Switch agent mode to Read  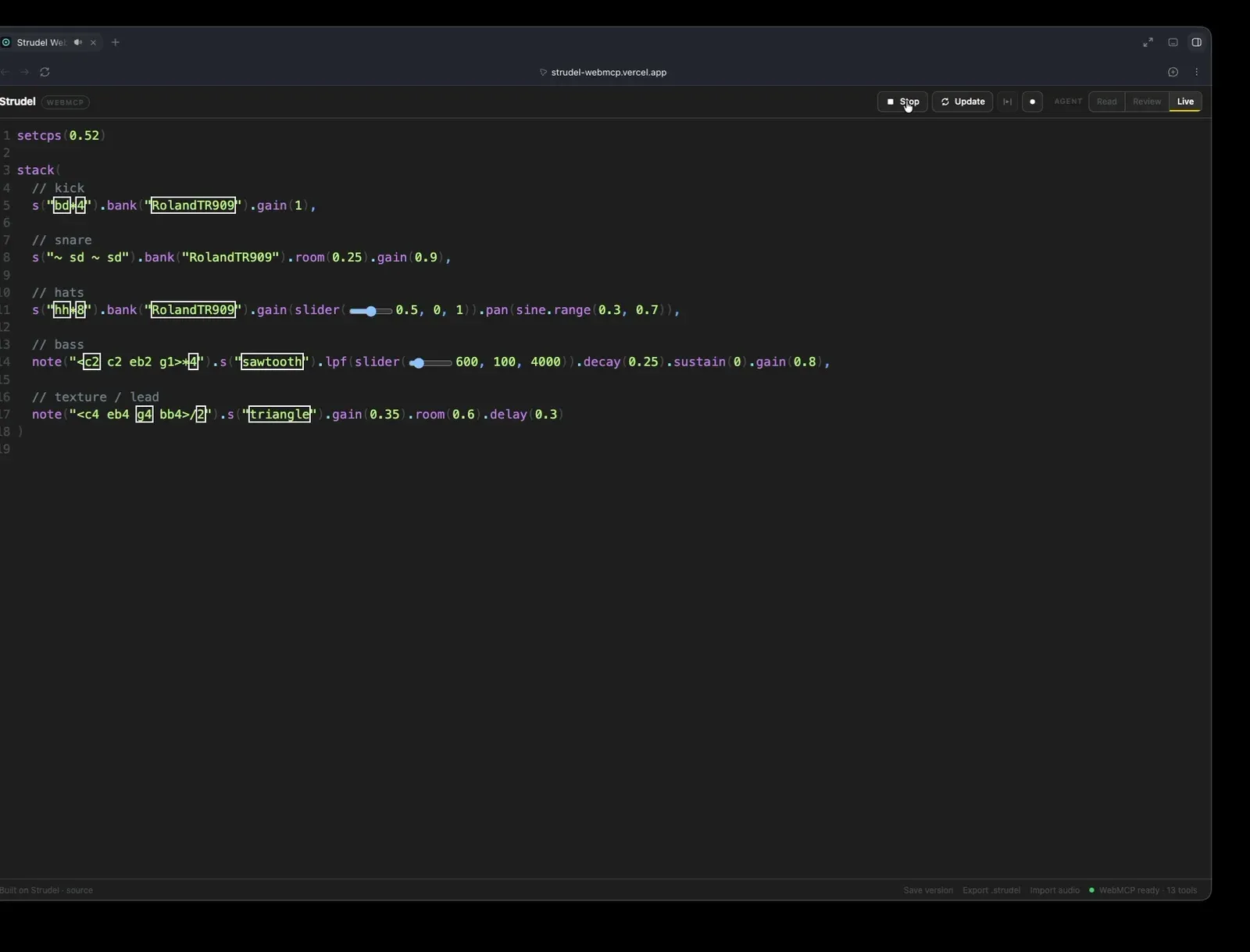[1106, 102]
